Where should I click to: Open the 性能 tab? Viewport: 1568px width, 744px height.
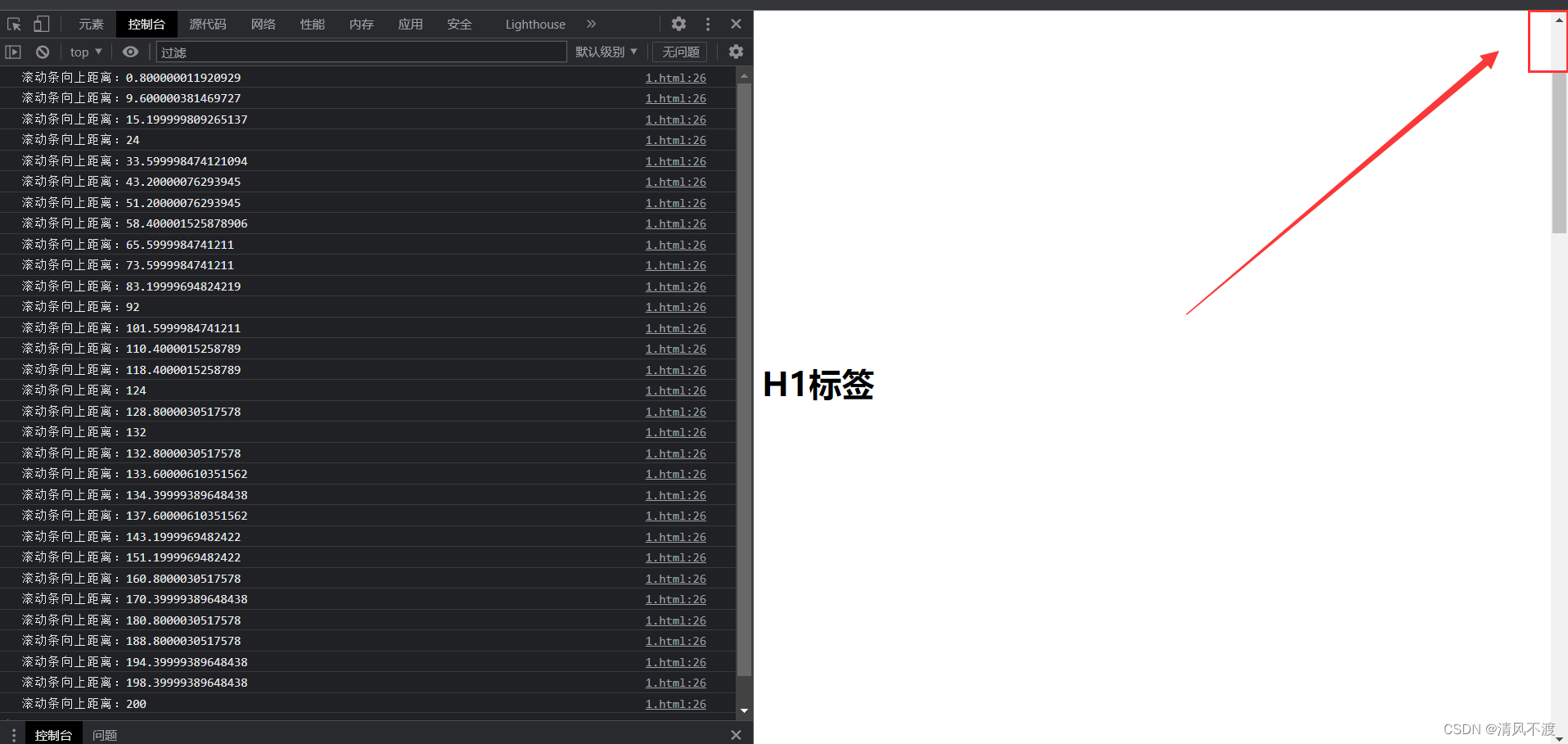pyautogui.click(x=313, y=25)
